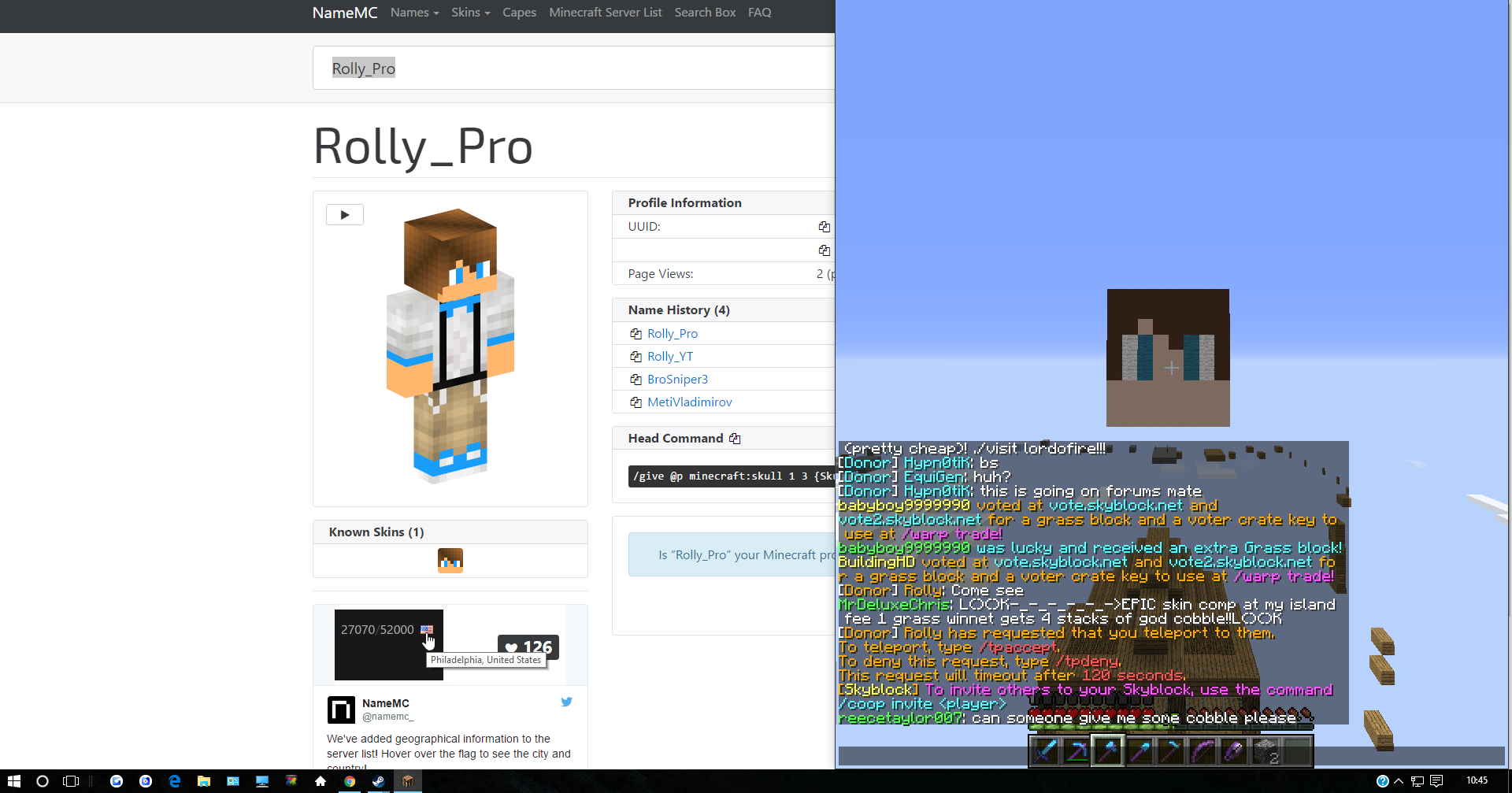Click the 'Is Rolly_Pro your Minecraft profile' banner
1512x793 pixels.
point(732,555)
